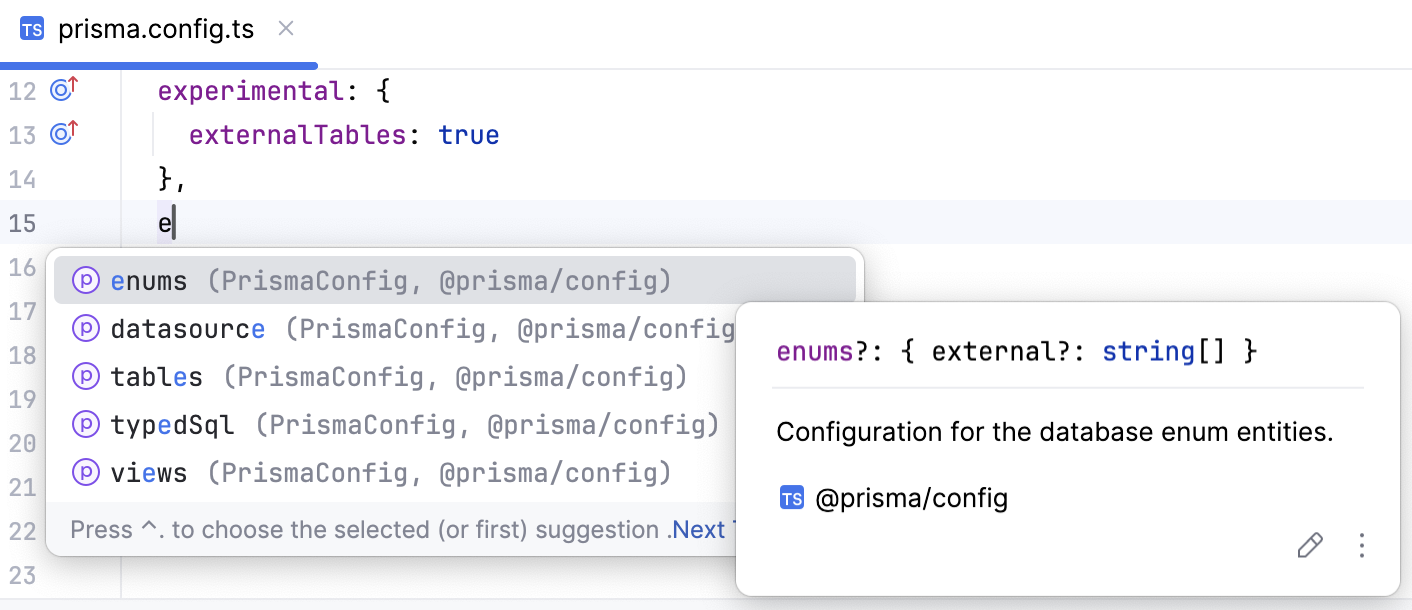Click the property icon beside views suggestion
Screen dimensions: 1412x610
click(x=86, y=471)
